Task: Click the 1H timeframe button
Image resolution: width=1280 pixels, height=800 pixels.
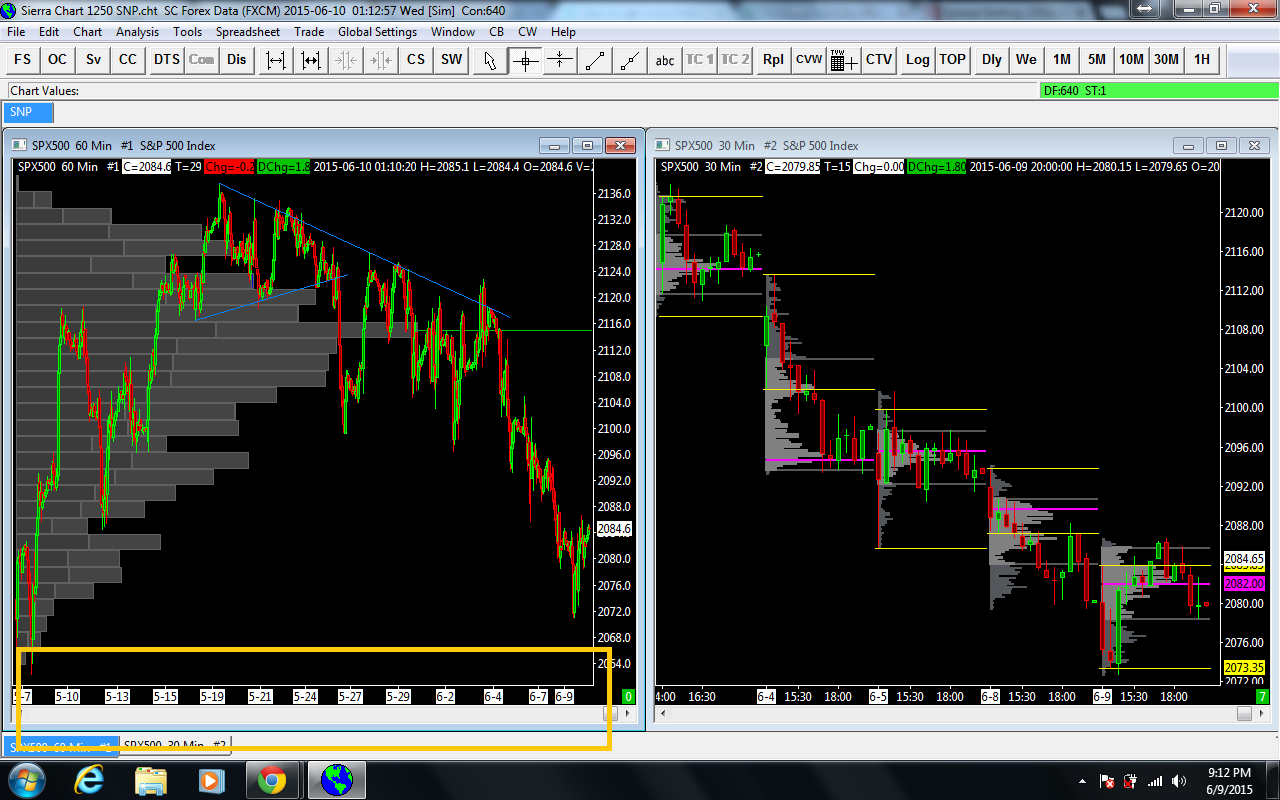Action: [x=1202, y=59]
